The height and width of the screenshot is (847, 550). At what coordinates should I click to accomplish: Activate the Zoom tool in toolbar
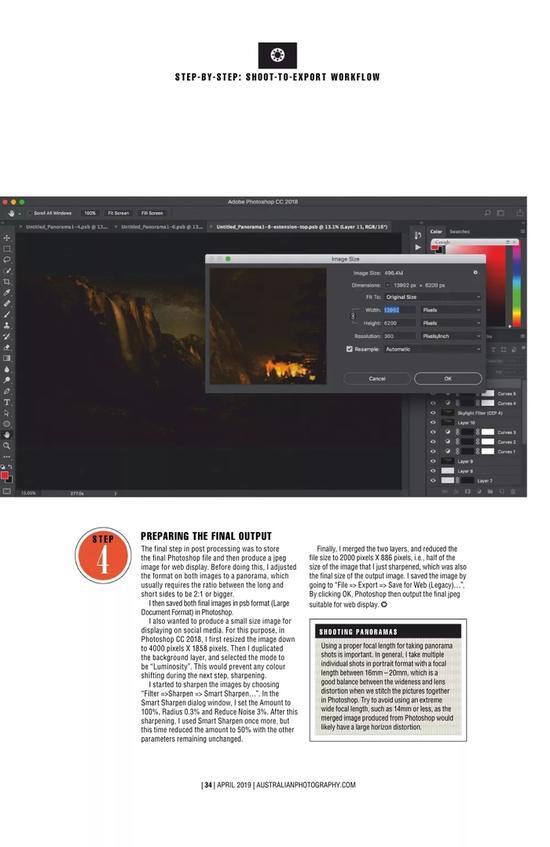(x=6, y=446)
